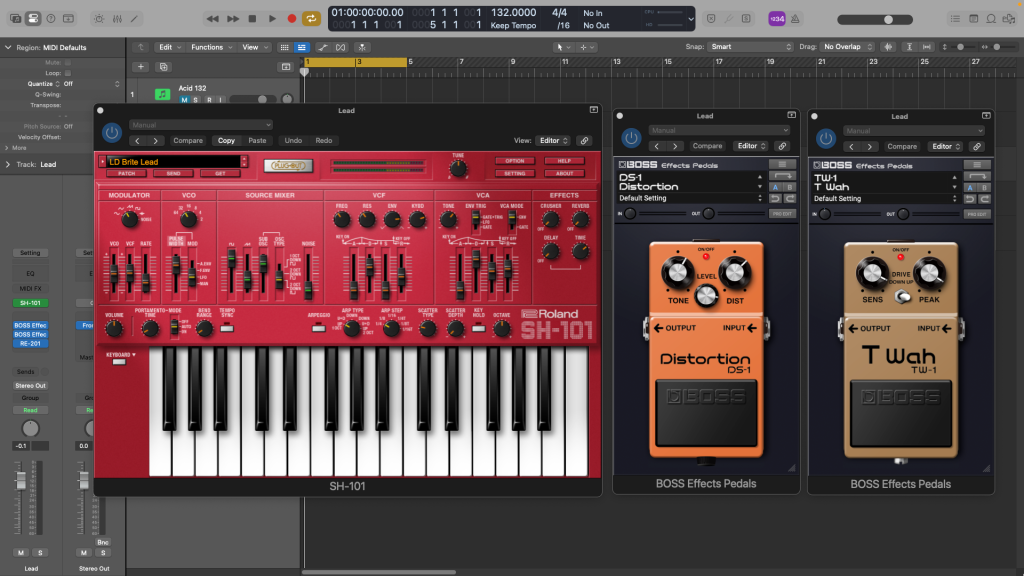Click the duplicate track icon

click(163, 67)
